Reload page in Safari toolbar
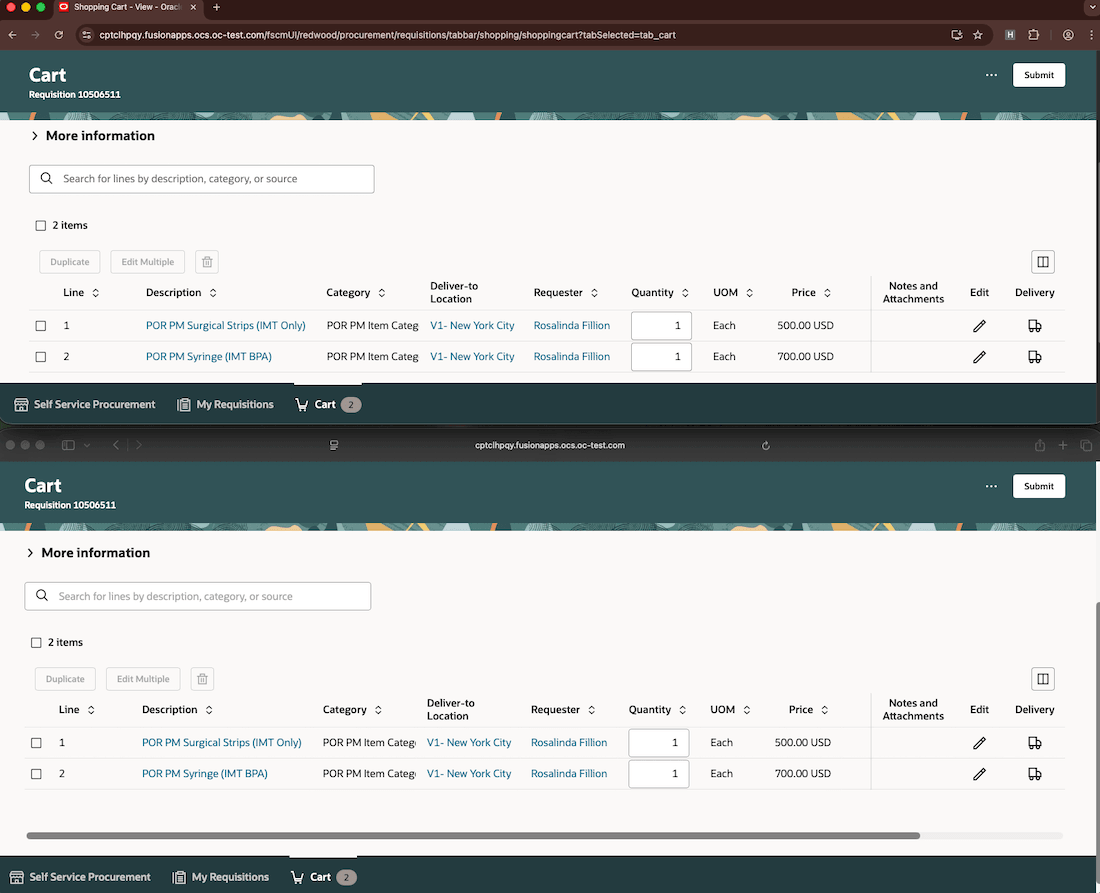 [x=765, y=445]
